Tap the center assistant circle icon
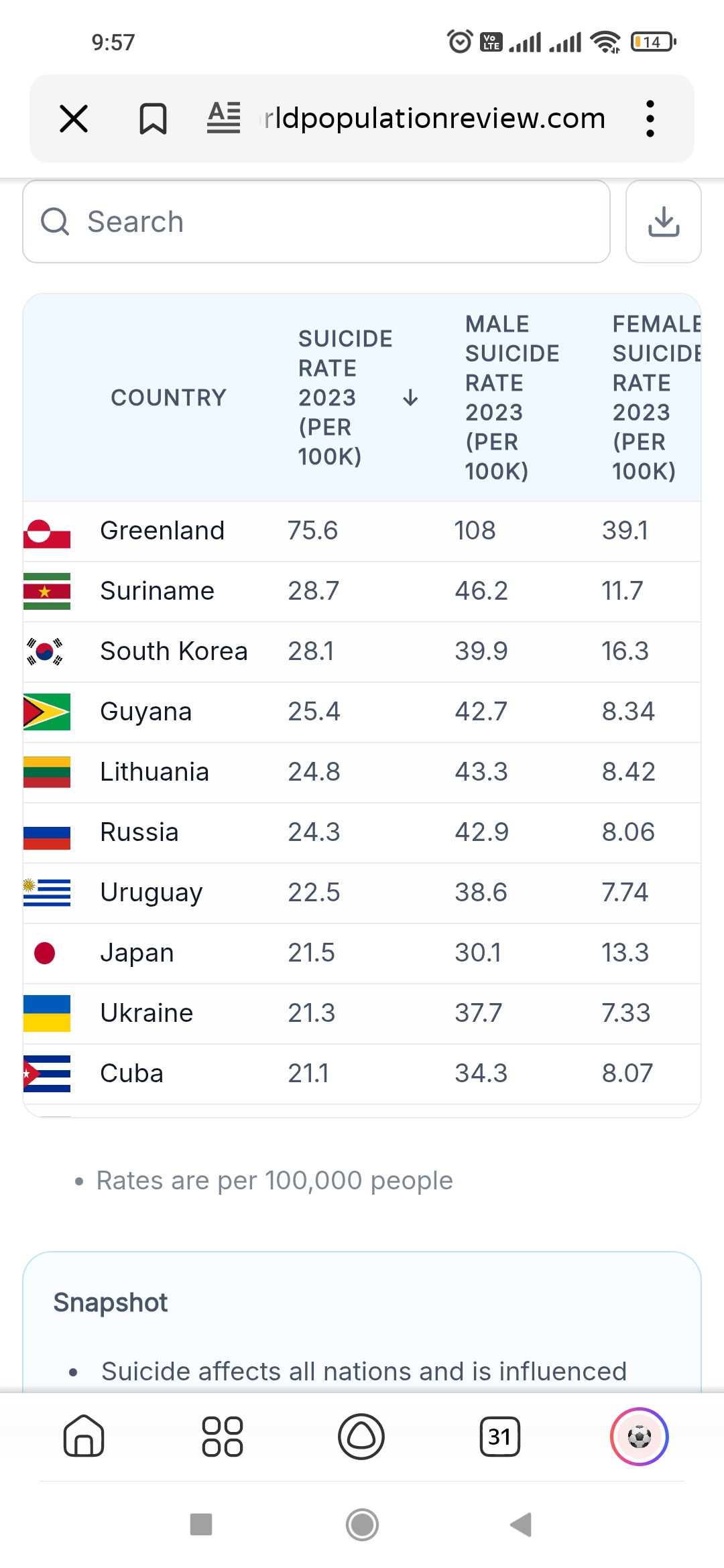724x1568 pixels. click(x=361, y=1437)
